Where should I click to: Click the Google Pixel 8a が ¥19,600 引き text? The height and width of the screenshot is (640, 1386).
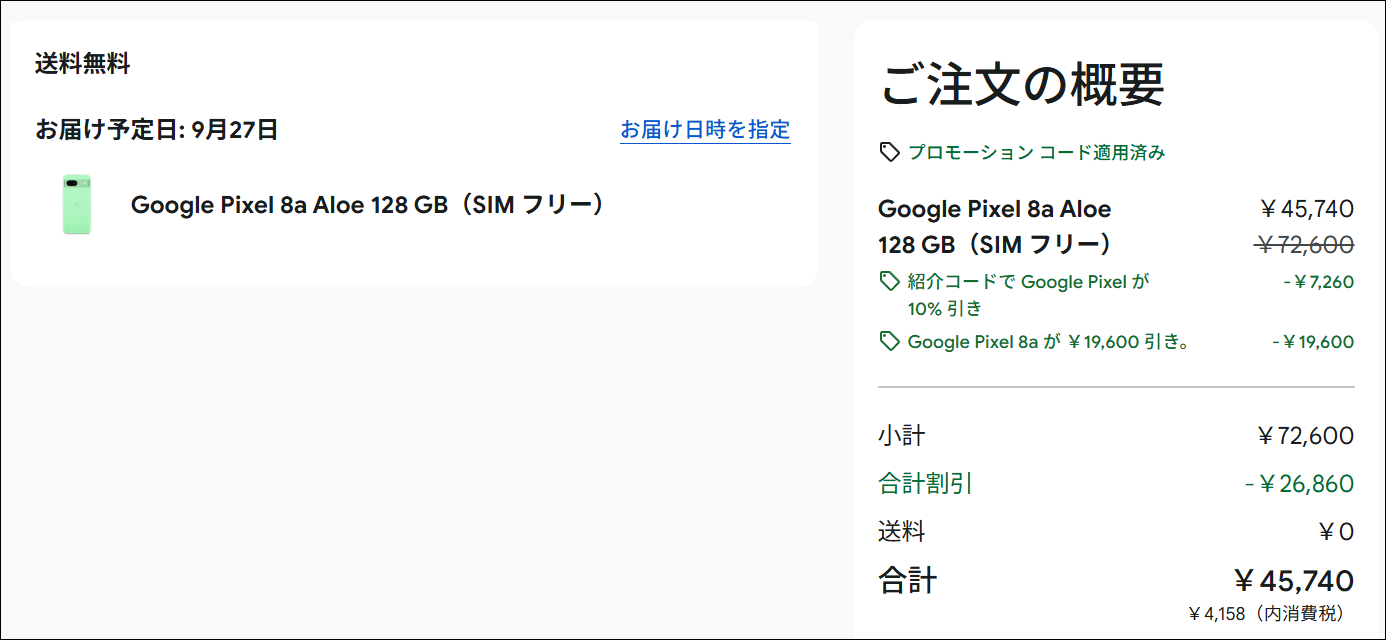pyautogui.click(x=1049, y=342)
